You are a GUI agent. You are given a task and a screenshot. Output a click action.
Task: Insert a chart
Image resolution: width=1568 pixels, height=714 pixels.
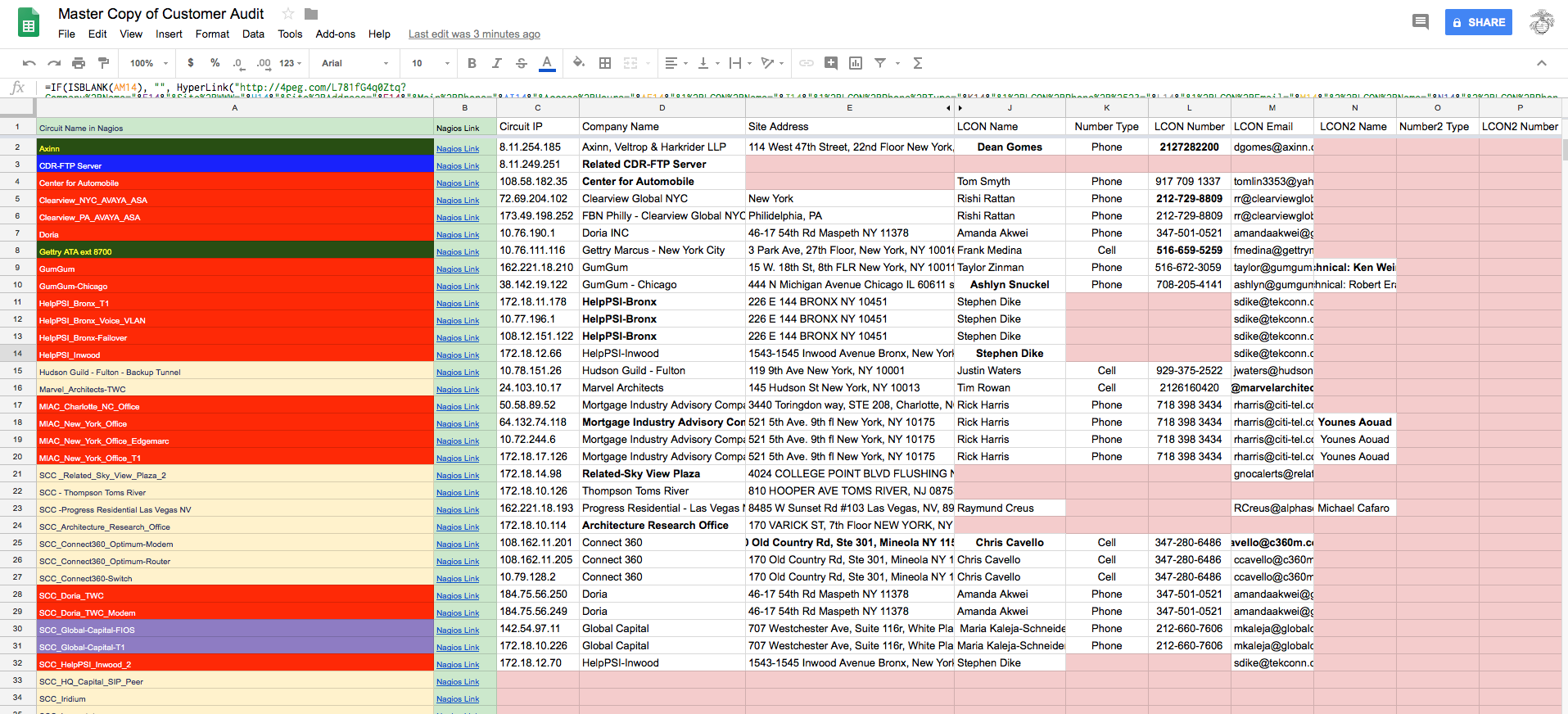click(x=856, y=63)
